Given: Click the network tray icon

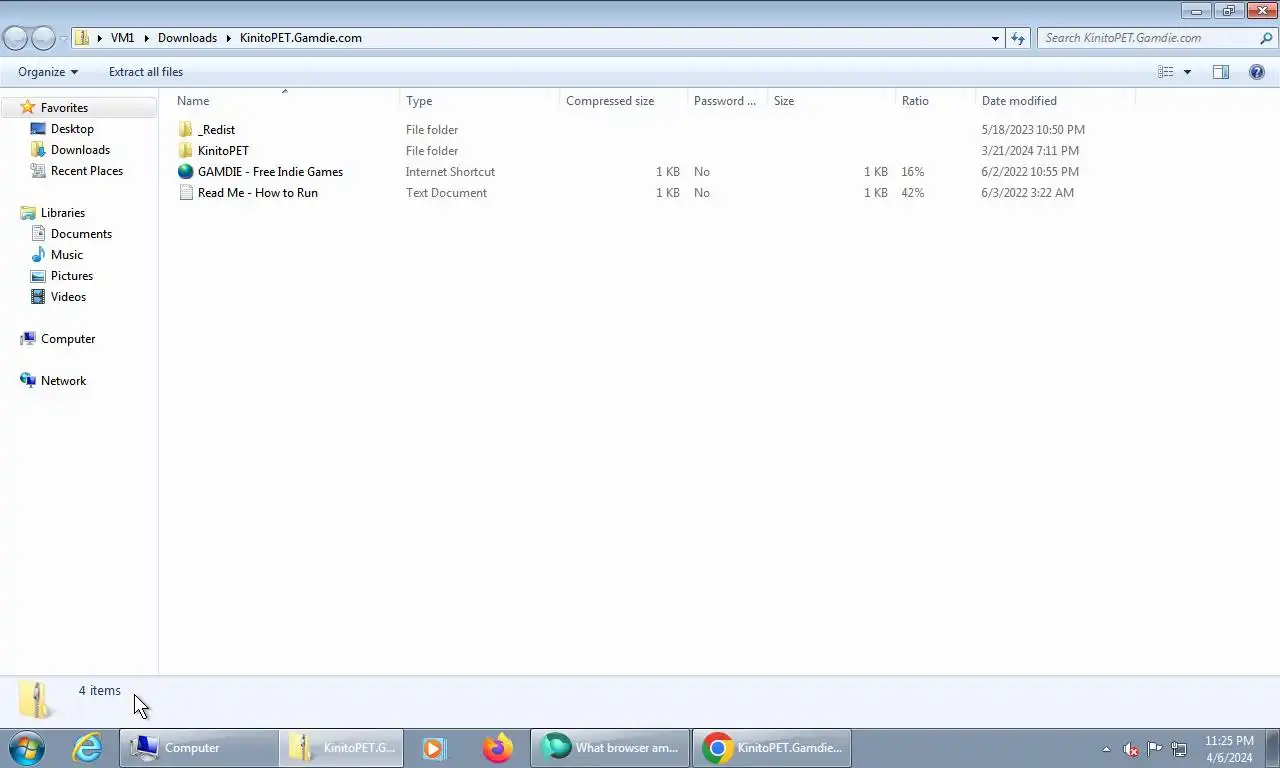Looking at the screenshot, I should (x=1179, y=749).
